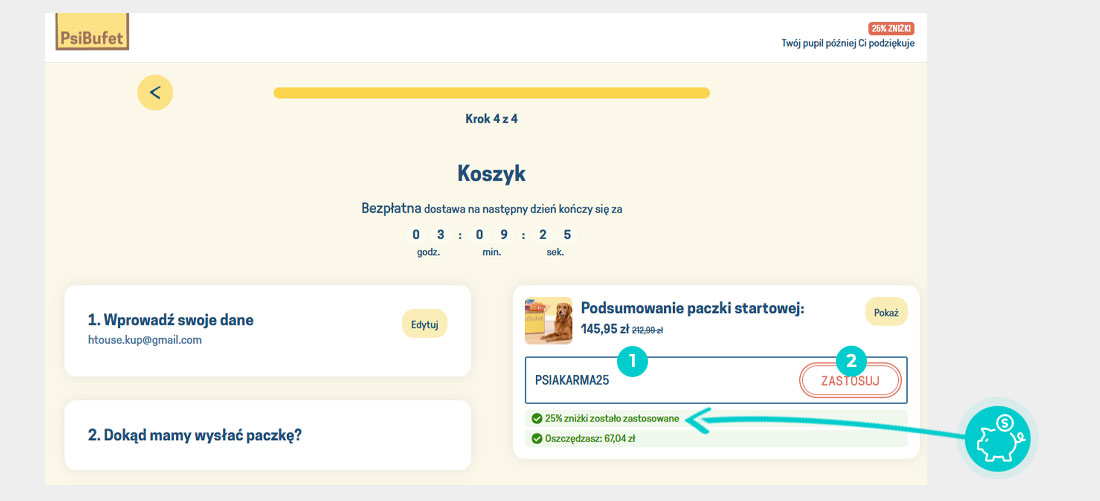Click the dog food package thumbnail
Viewport: 1100px width, 501px height.
pos(549,321)
